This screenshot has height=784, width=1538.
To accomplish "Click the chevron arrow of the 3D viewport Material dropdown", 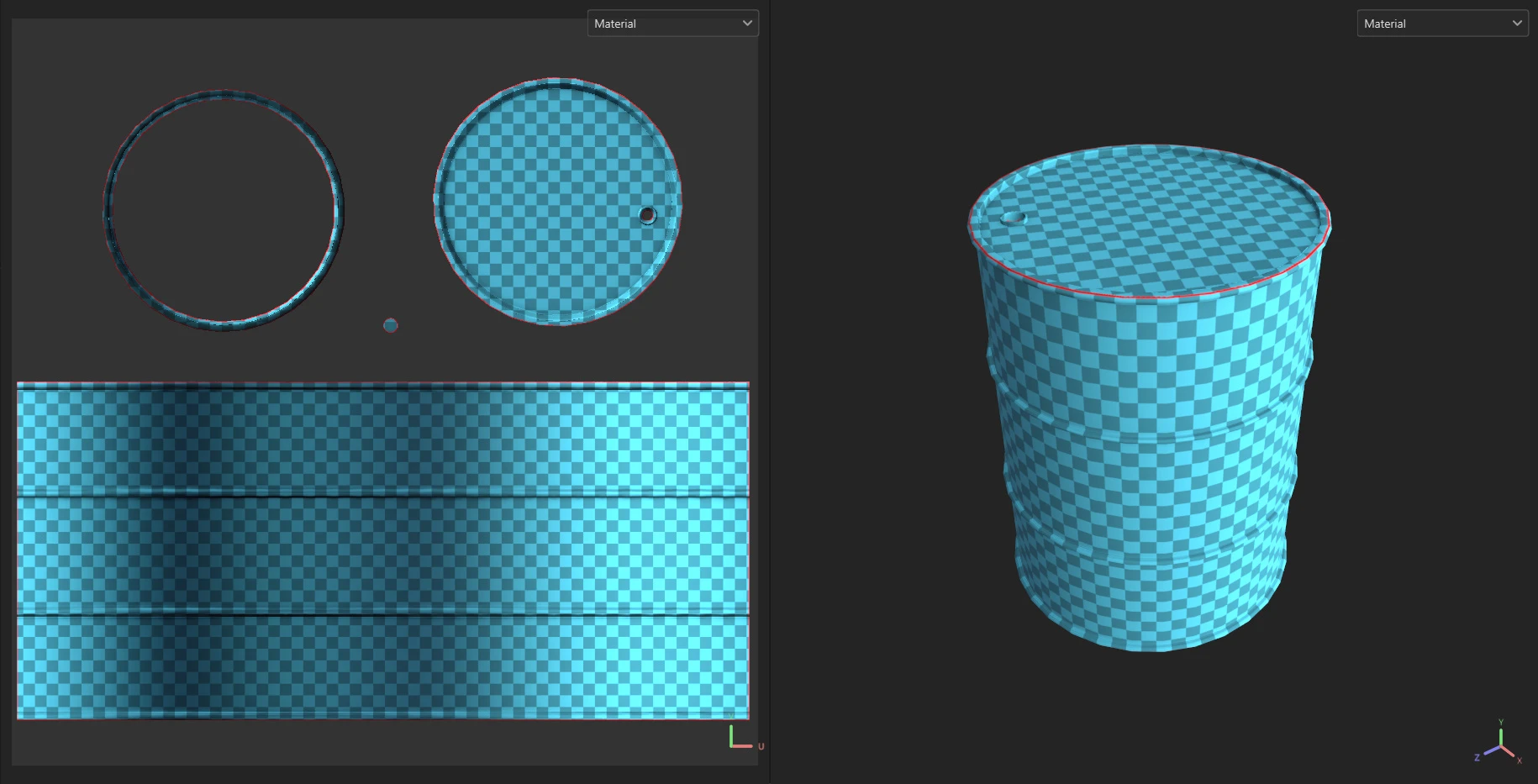I will pos(1517,24).
